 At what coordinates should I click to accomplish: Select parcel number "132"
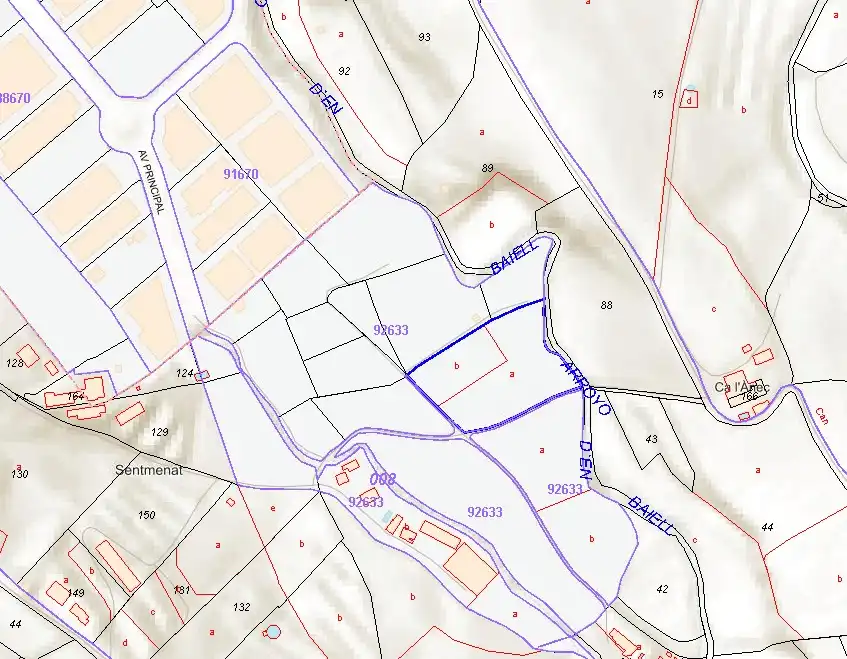point(241,608)
